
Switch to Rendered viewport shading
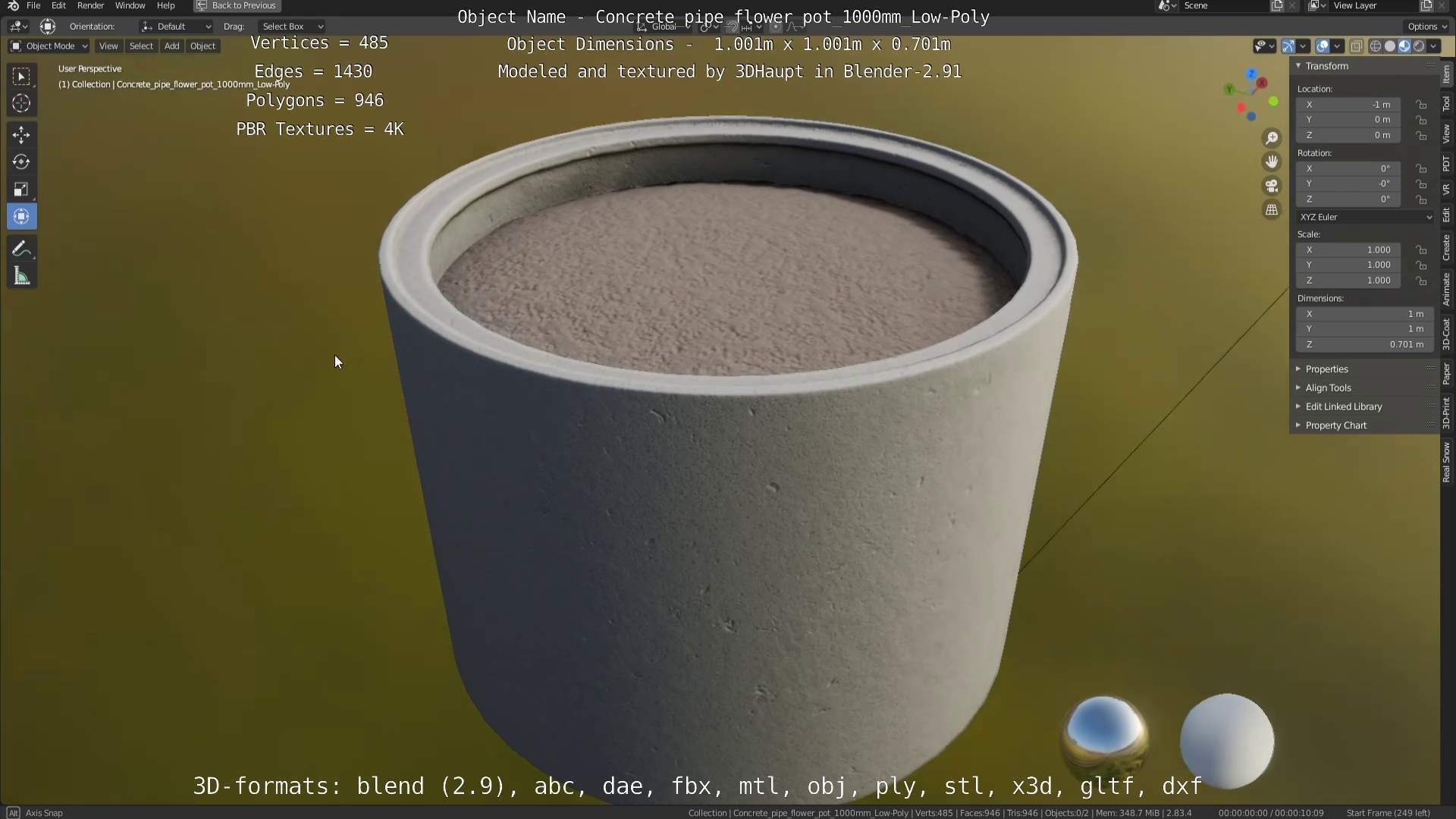coord(1419,46)
